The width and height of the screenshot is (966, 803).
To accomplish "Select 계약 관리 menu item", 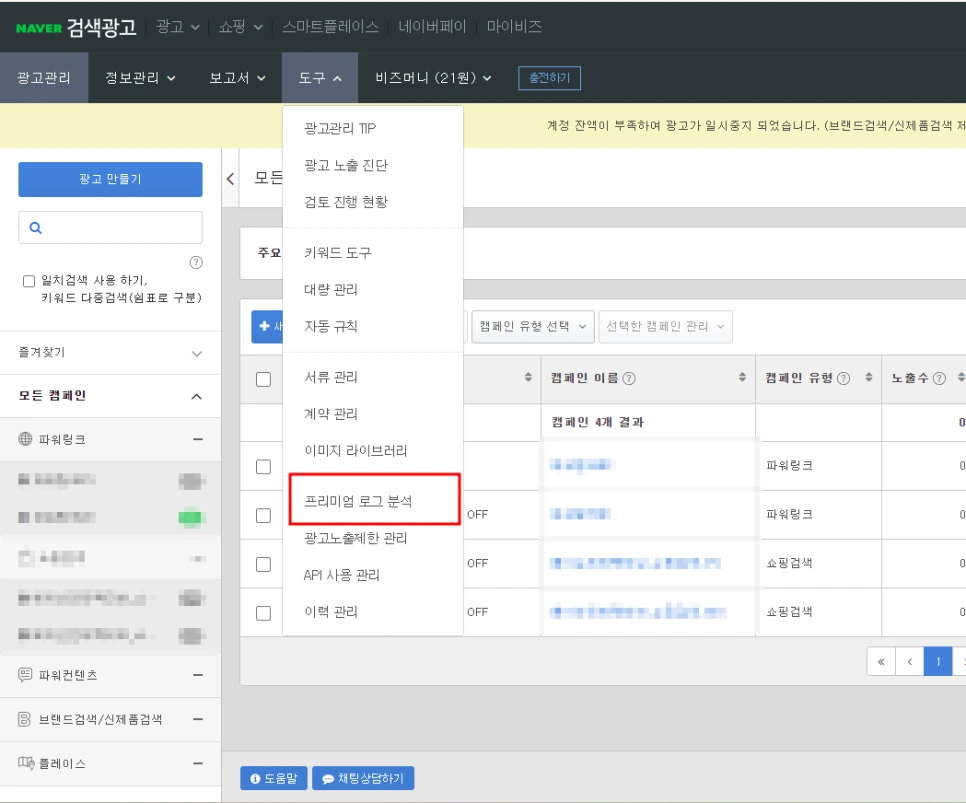I will pos(331,414).
